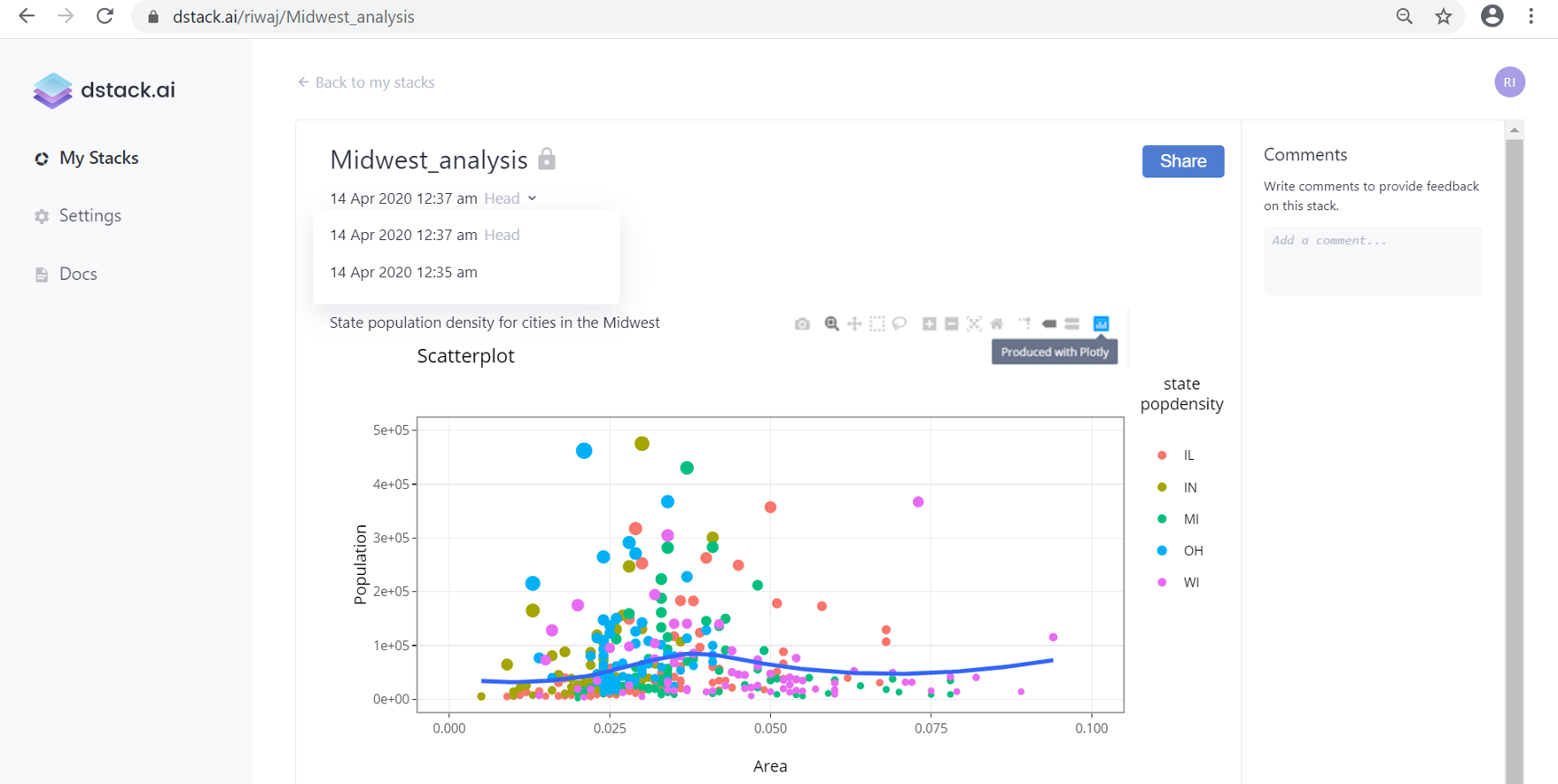Open the RI user avatar
1558x784 pixels.
pos(1509,82)
